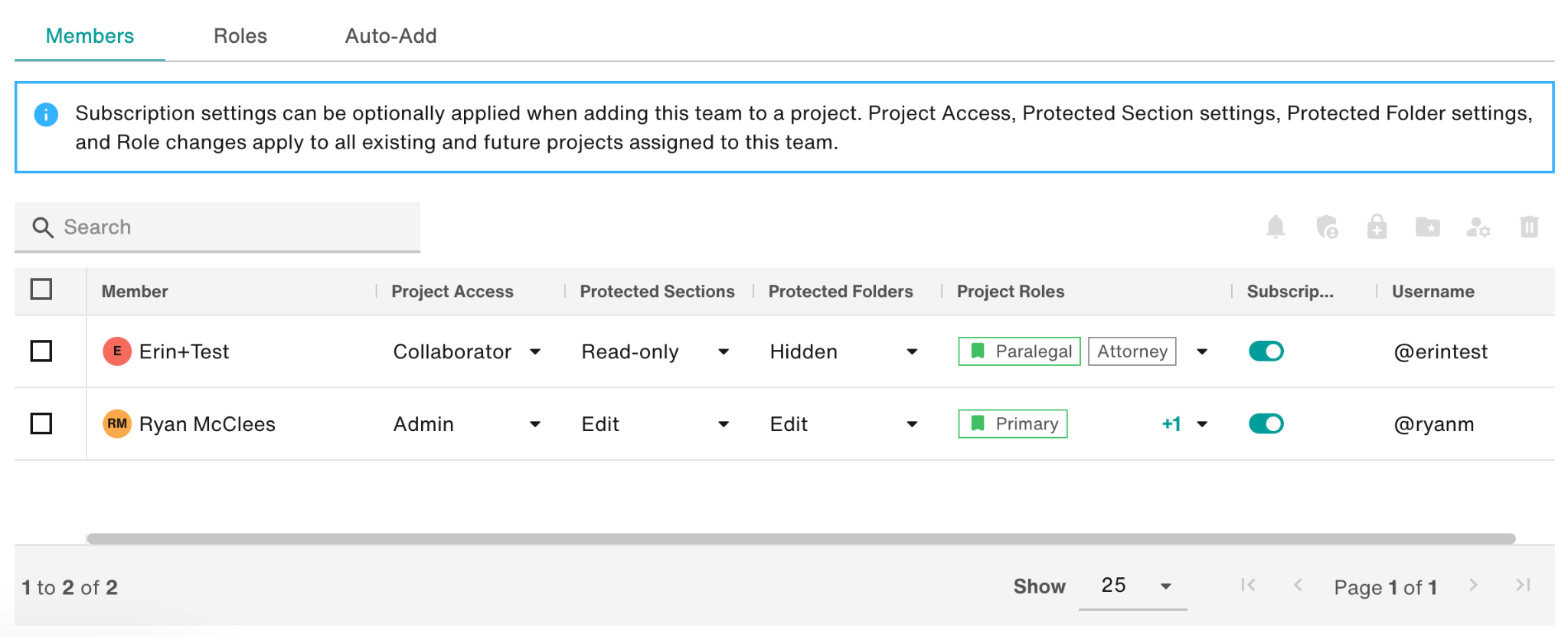This screenshot has width=1568, height=637.
Task: Click the @ryanm username
Action: (1434, 424)
